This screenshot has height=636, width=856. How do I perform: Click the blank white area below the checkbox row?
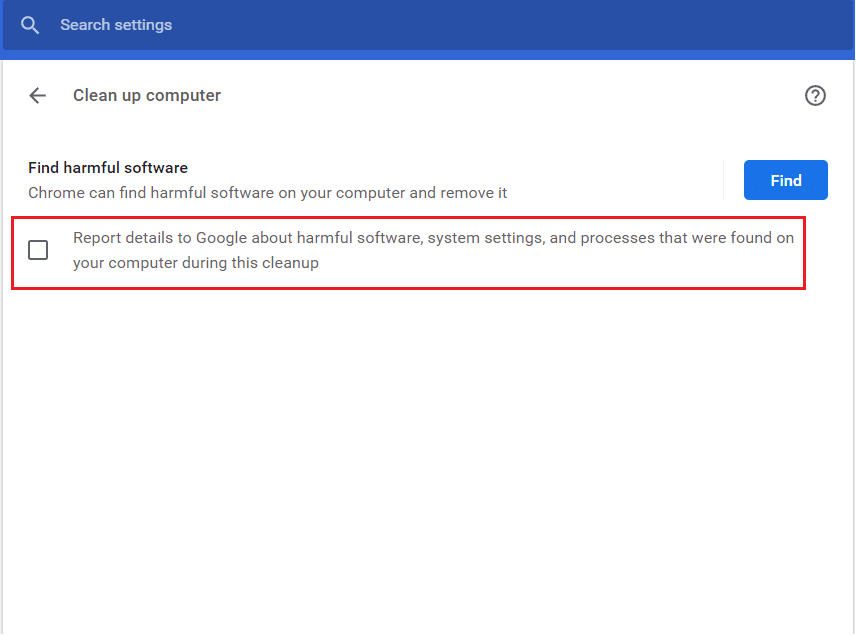click(420, 450)
